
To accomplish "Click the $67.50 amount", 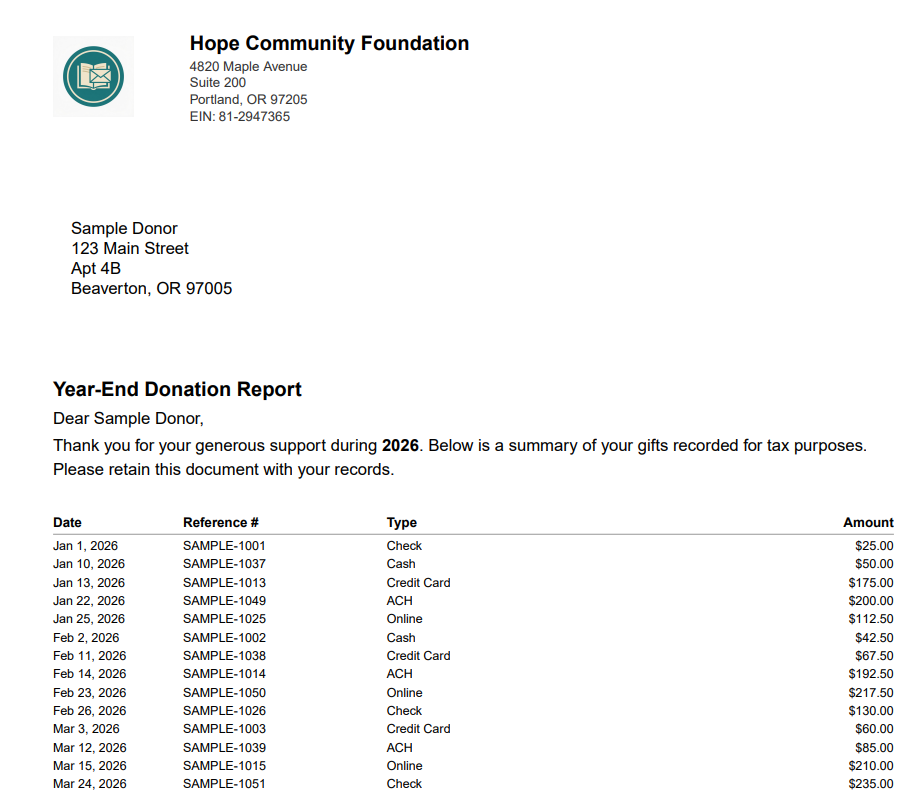I will pos(874,656).
